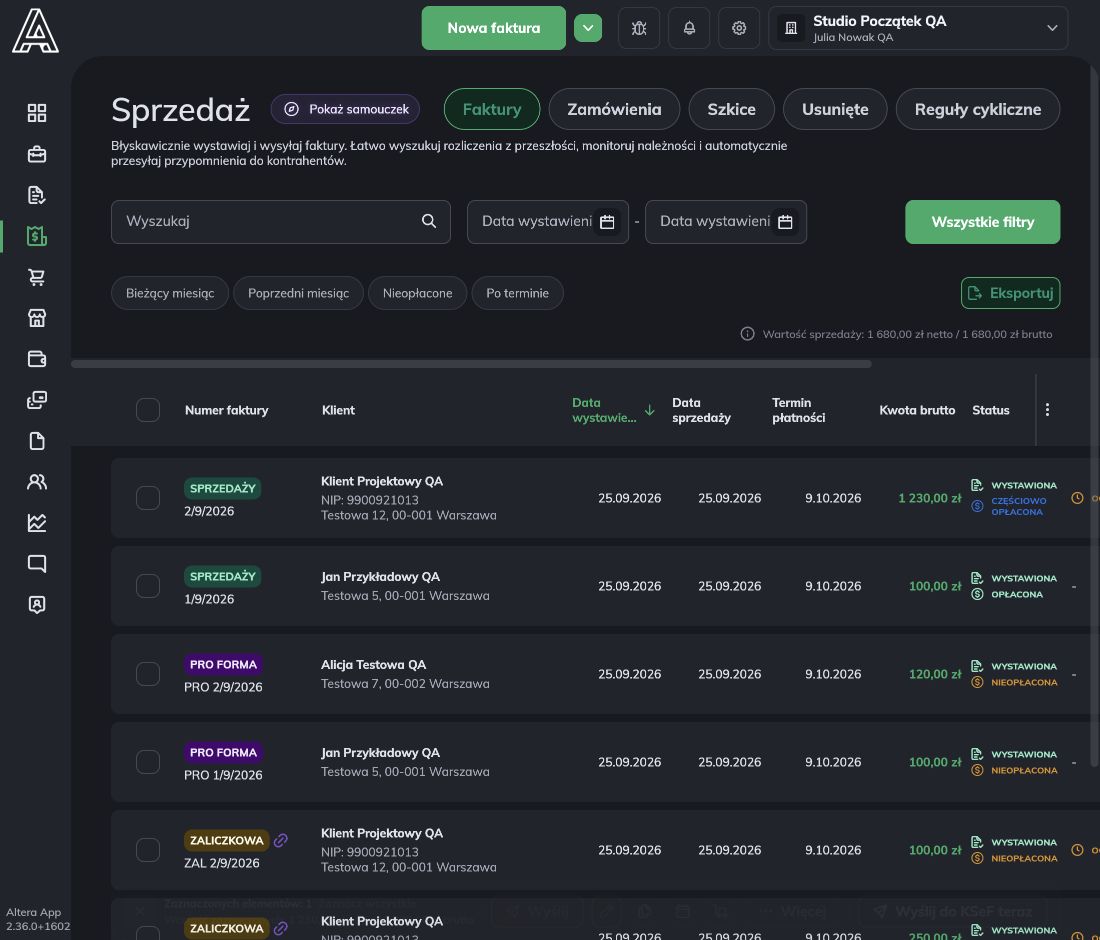Open Wszystkie filtry
This screenshot has width=1100, height=940.
pyautogui.click(x=982, y=222)
